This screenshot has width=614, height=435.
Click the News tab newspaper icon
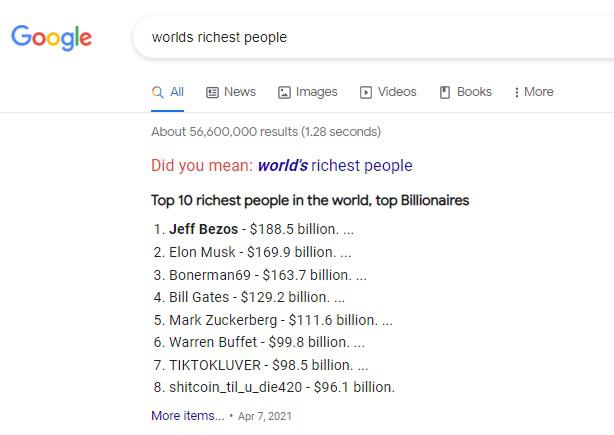[212, 92]
